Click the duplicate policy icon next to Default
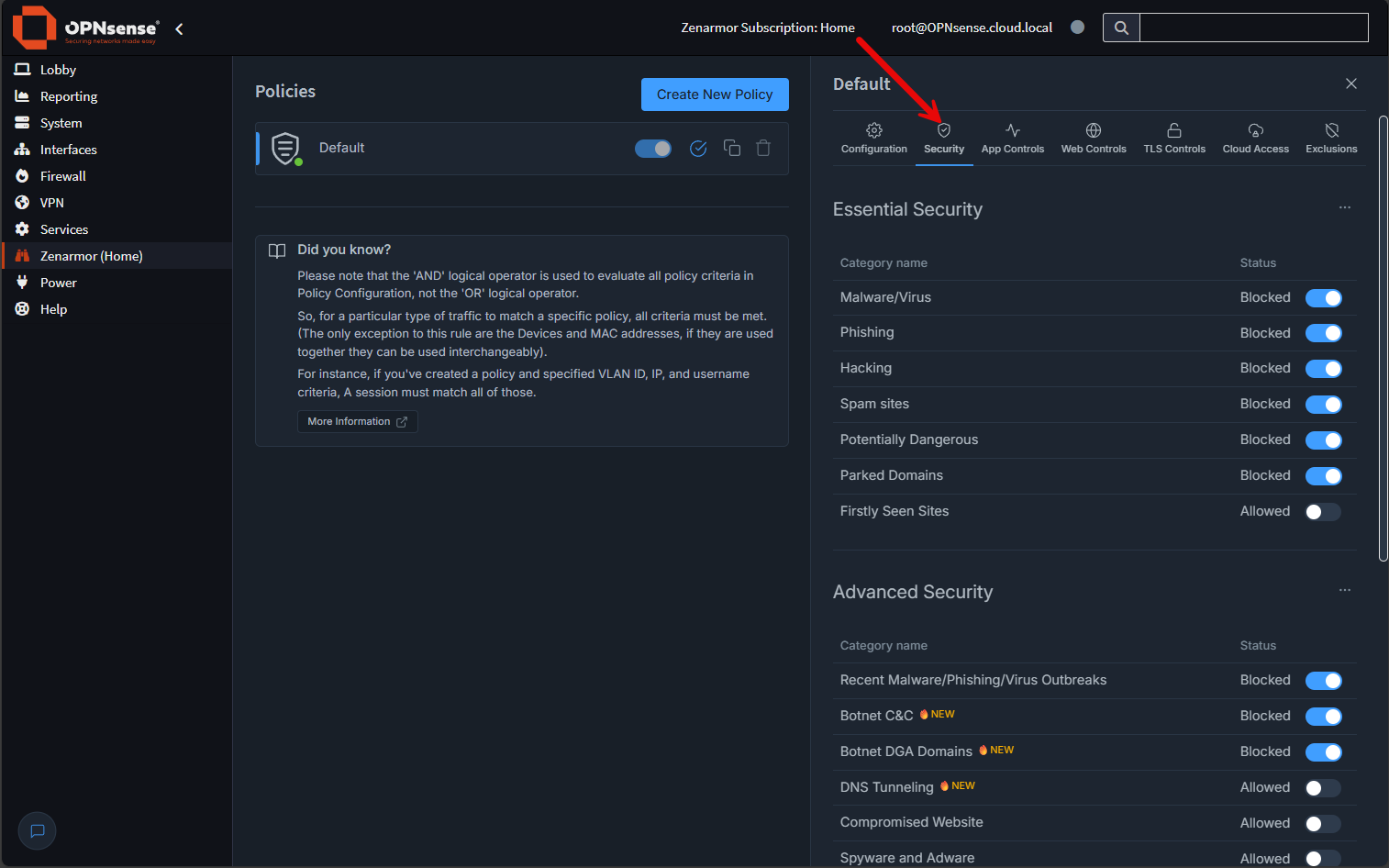The width and height of the screenshot is (1389, 868). click(731, 147)
